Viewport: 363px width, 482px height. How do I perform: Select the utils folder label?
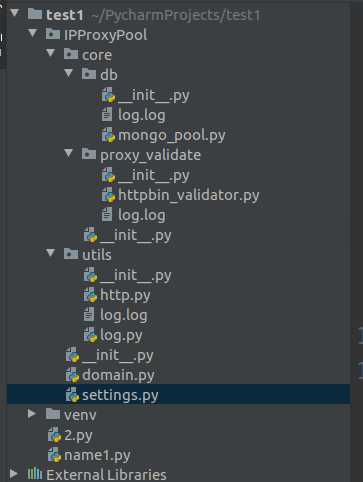[97, 255]
